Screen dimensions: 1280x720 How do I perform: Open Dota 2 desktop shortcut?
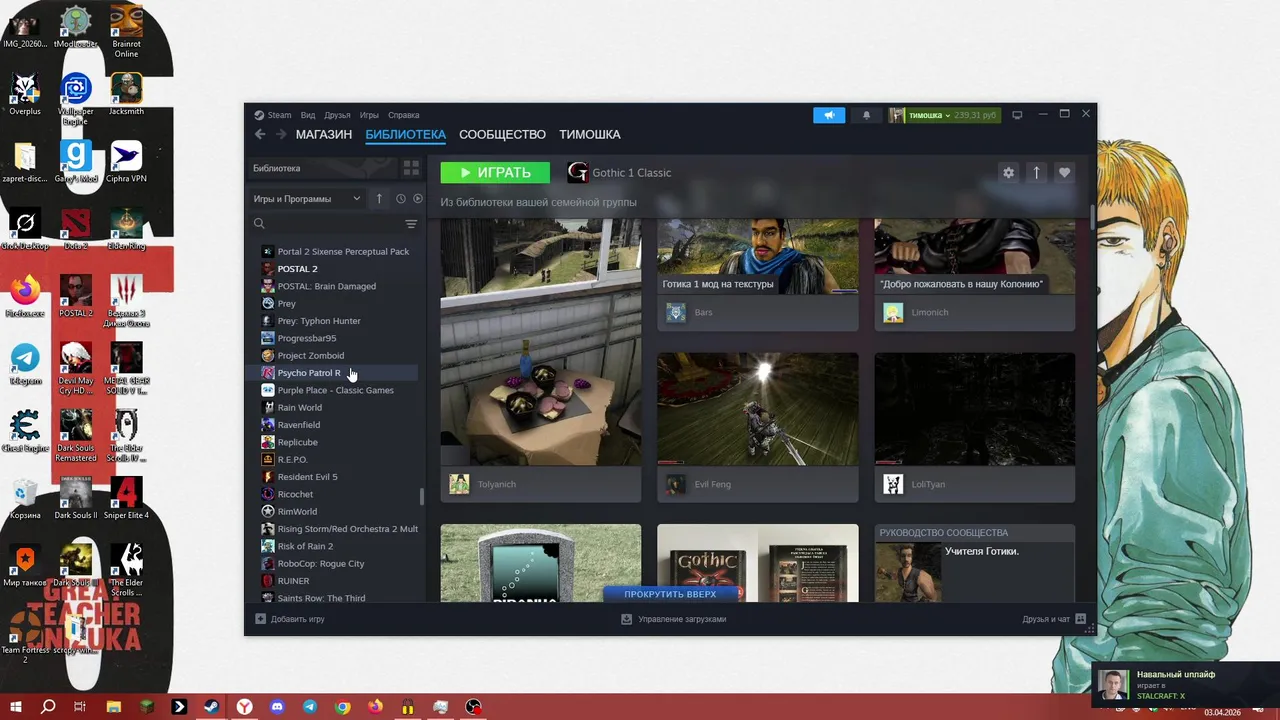coord(76,229)
